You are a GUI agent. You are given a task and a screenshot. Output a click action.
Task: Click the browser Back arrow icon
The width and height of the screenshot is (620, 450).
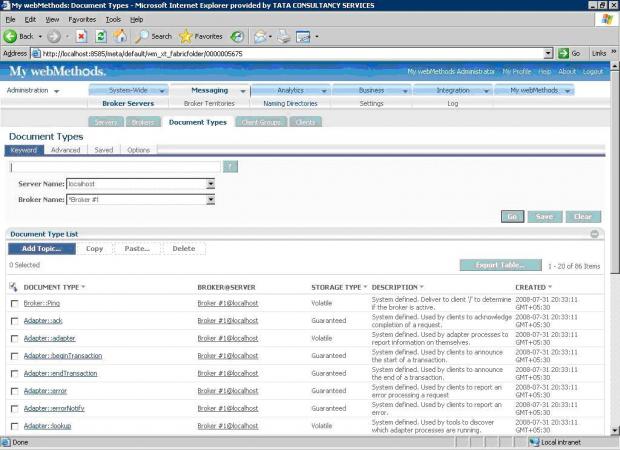(12, 36)
